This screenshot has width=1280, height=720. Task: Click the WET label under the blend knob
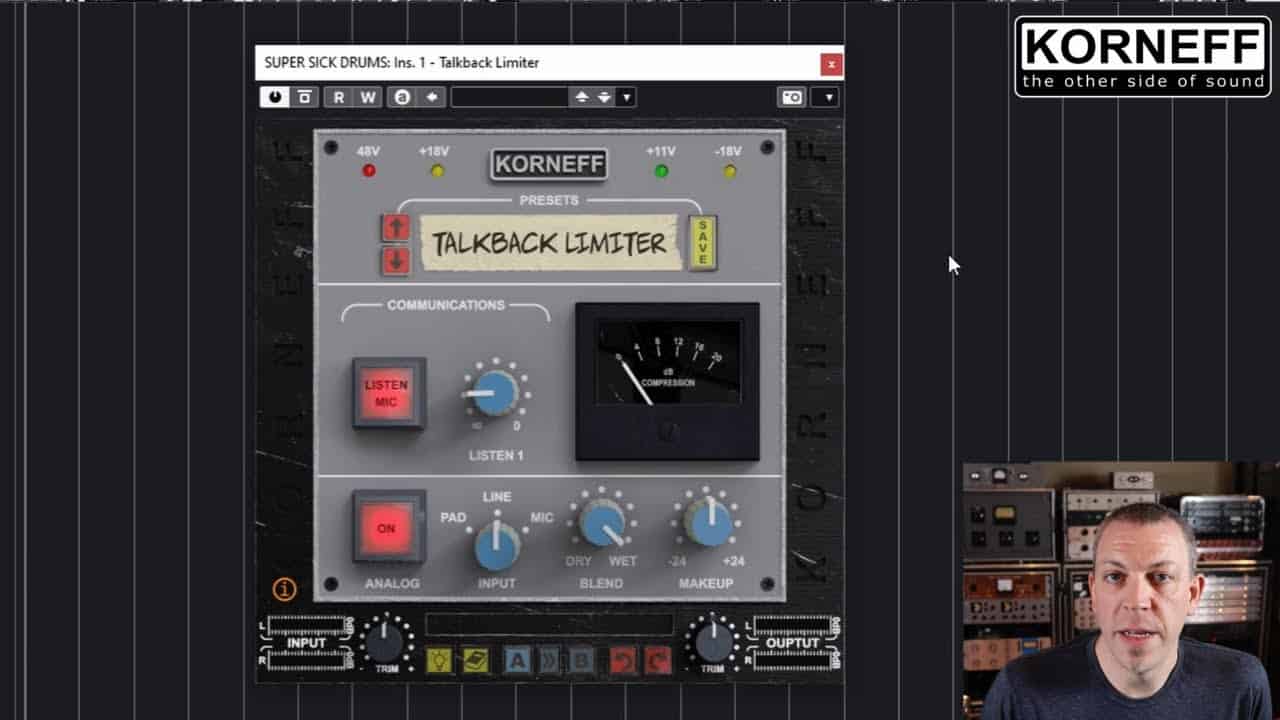pos(623,561)
